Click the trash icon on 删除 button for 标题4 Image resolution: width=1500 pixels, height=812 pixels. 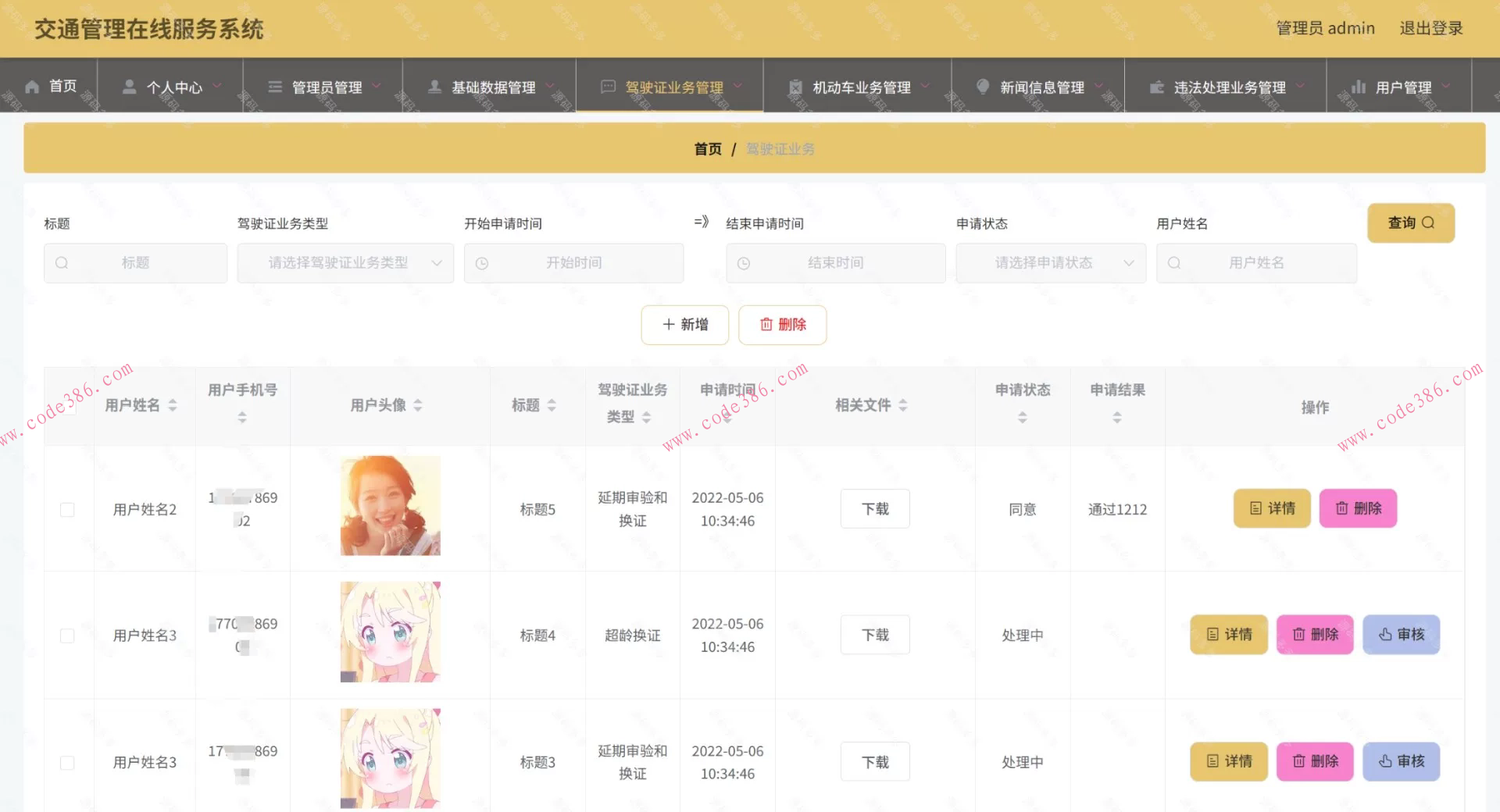[x=1298, y=635]
